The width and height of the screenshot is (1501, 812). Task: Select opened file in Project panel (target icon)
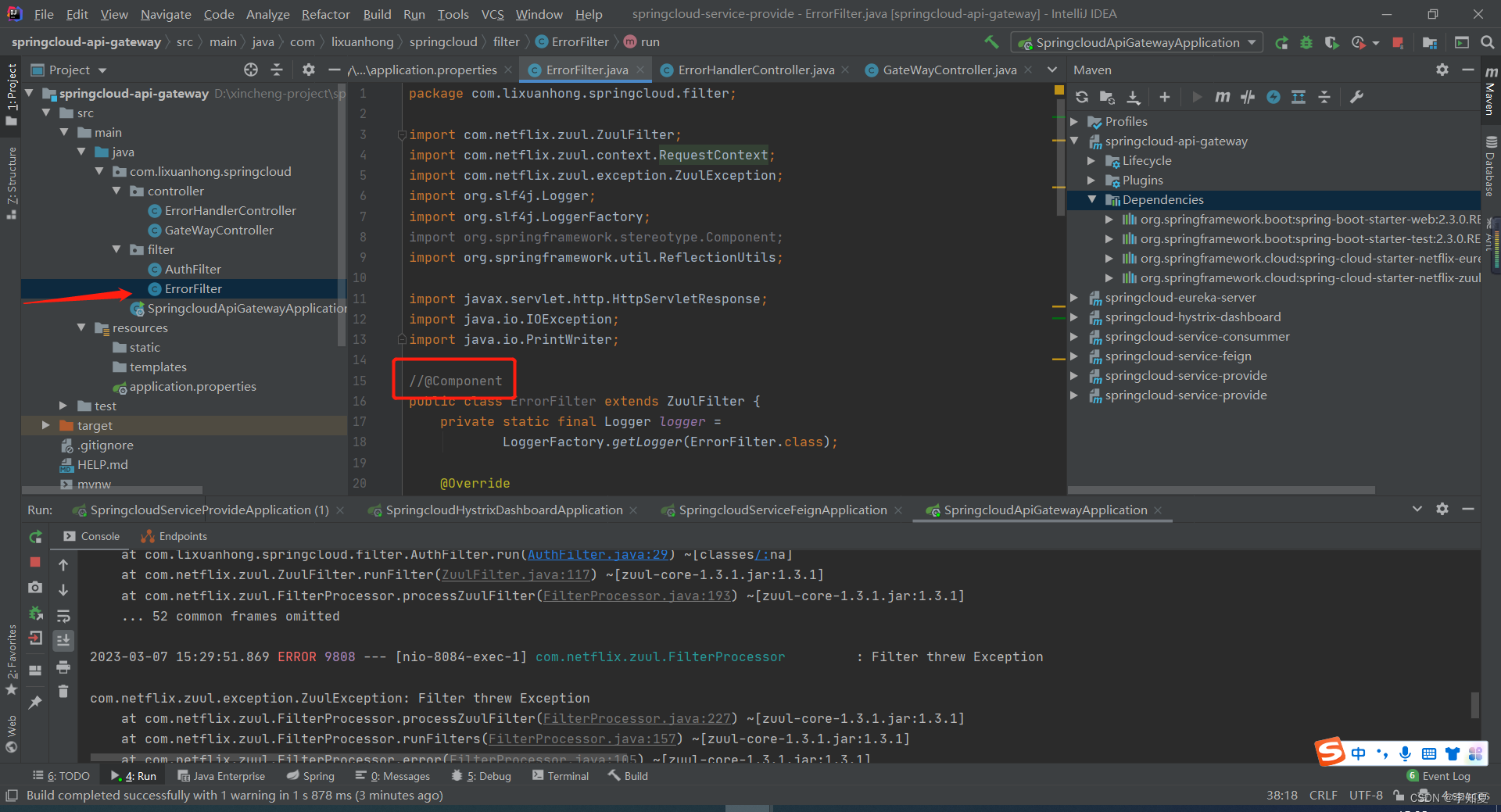click(251, 70)
